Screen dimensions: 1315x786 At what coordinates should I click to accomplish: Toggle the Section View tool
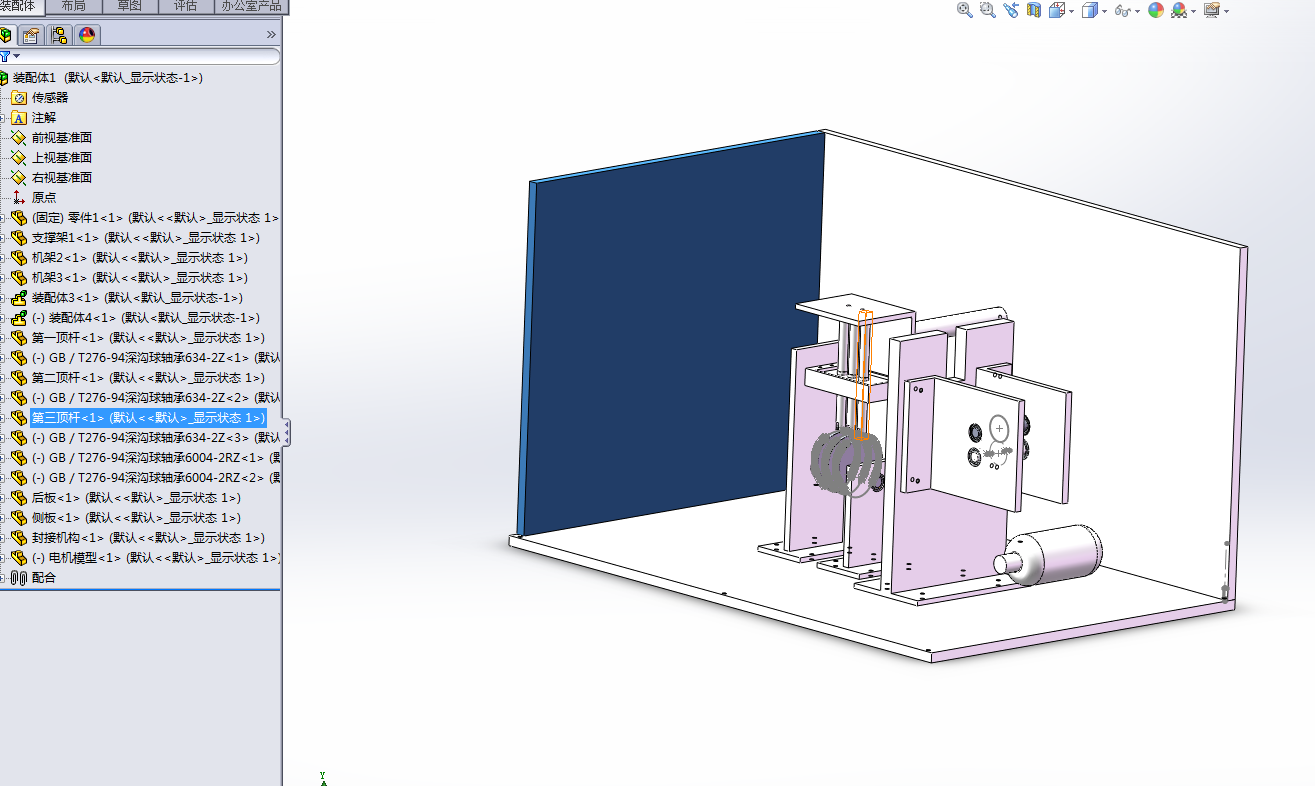click(x=1034, y=10)
